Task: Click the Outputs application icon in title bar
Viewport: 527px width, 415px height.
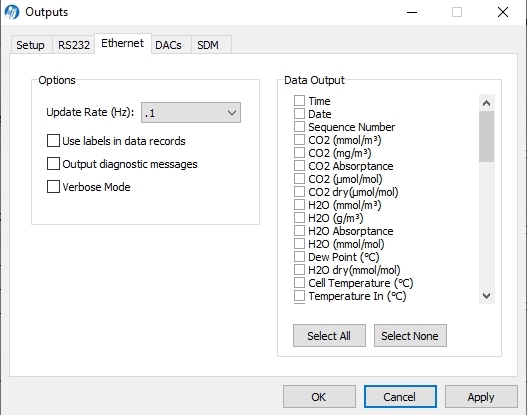Action: point(12,12)
